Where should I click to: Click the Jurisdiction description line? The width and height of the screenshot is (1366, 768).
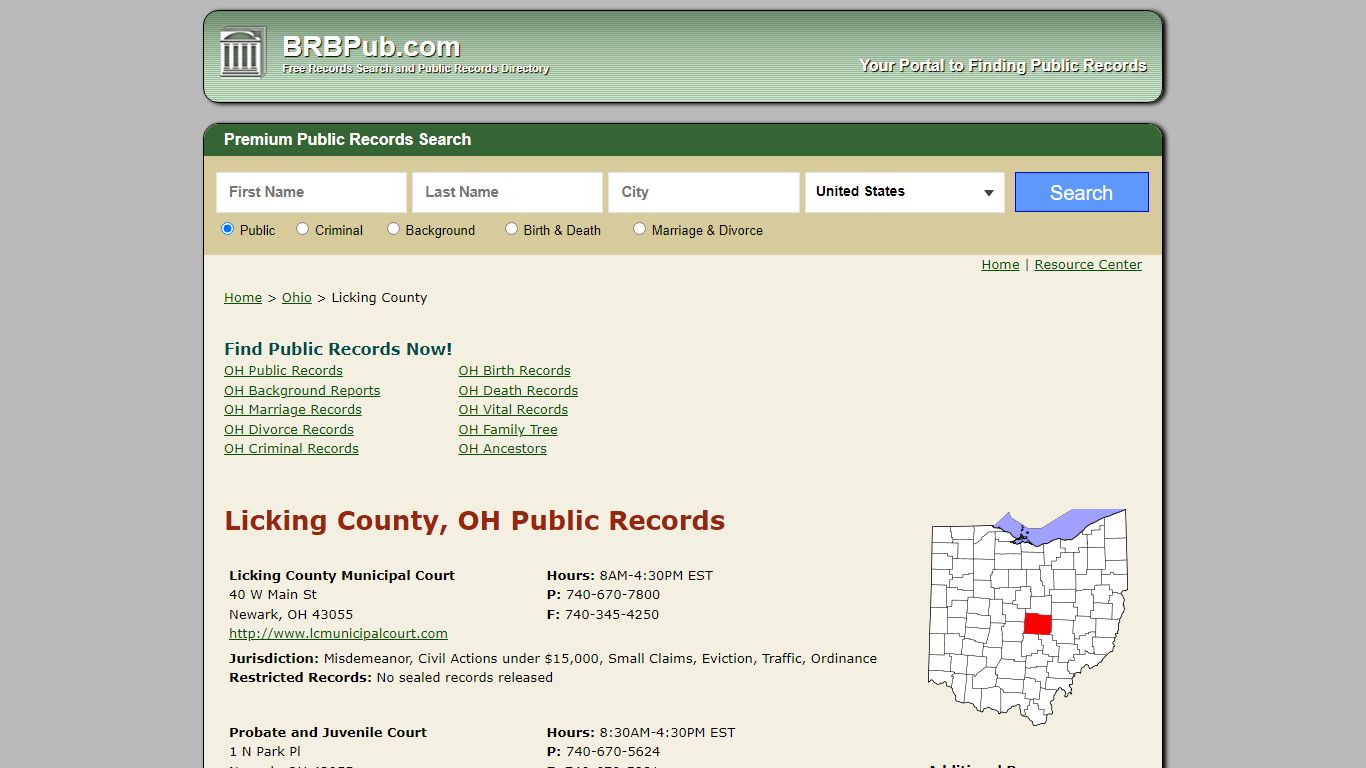tap(553, 659)
